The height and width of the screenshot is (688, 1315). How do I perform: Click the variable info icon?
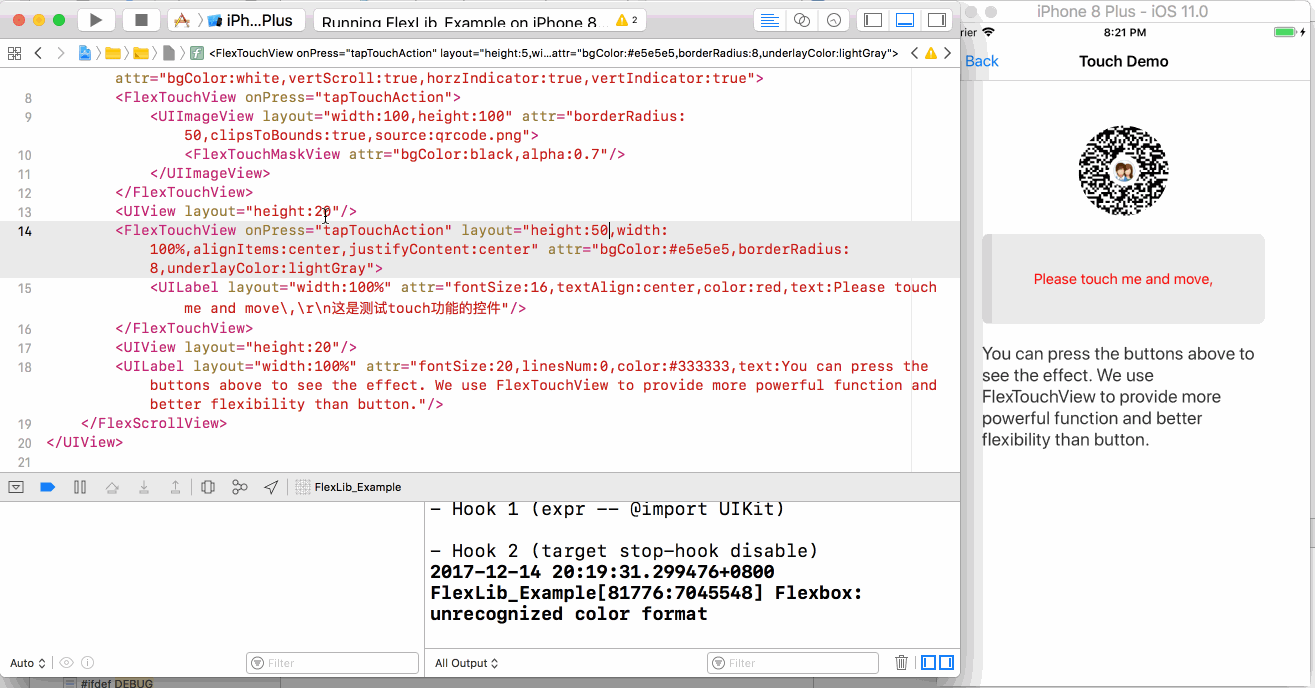pos(87,663)
